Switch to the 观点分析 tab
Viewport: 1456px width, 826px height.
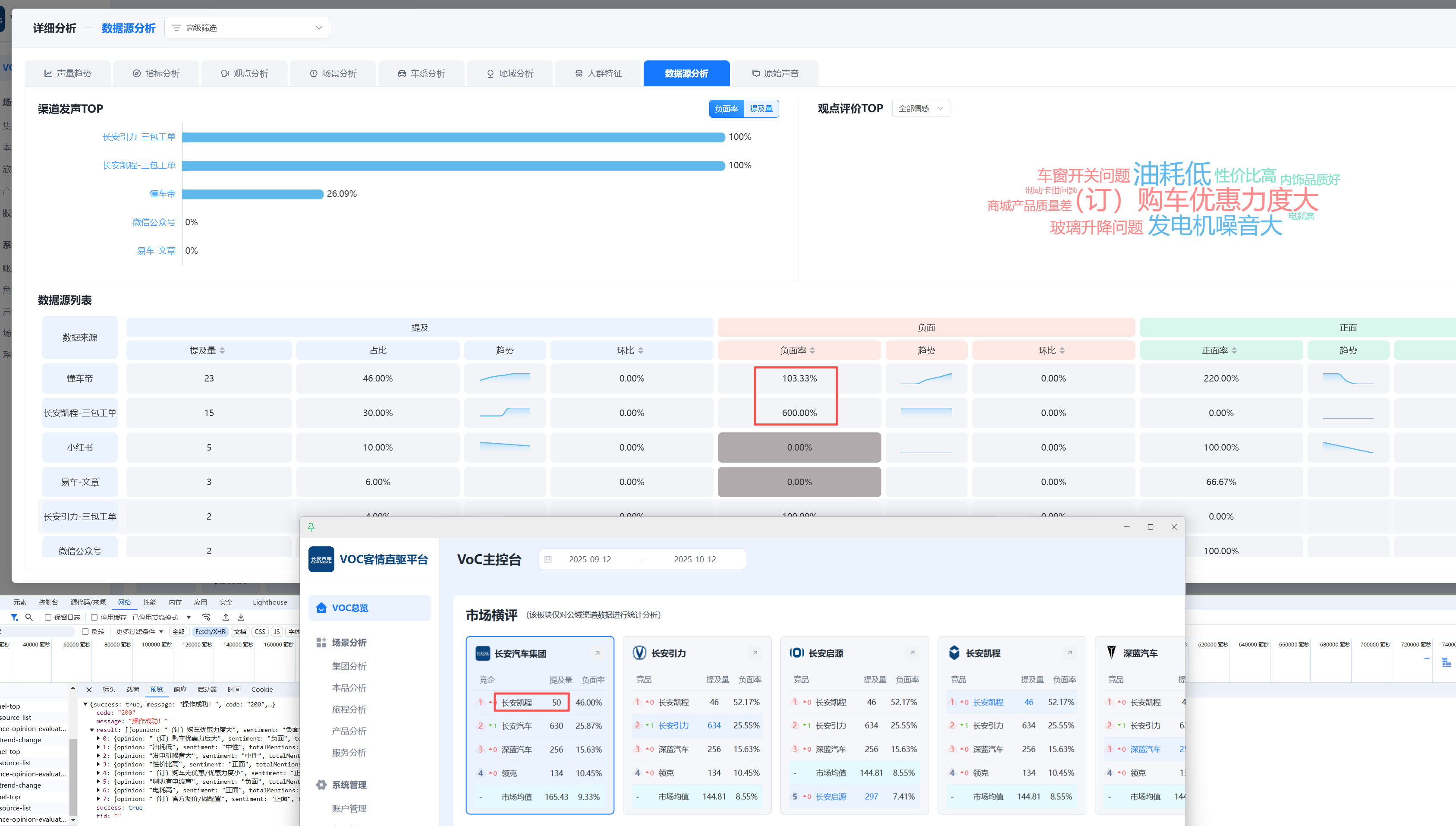(x=244, y=73)
